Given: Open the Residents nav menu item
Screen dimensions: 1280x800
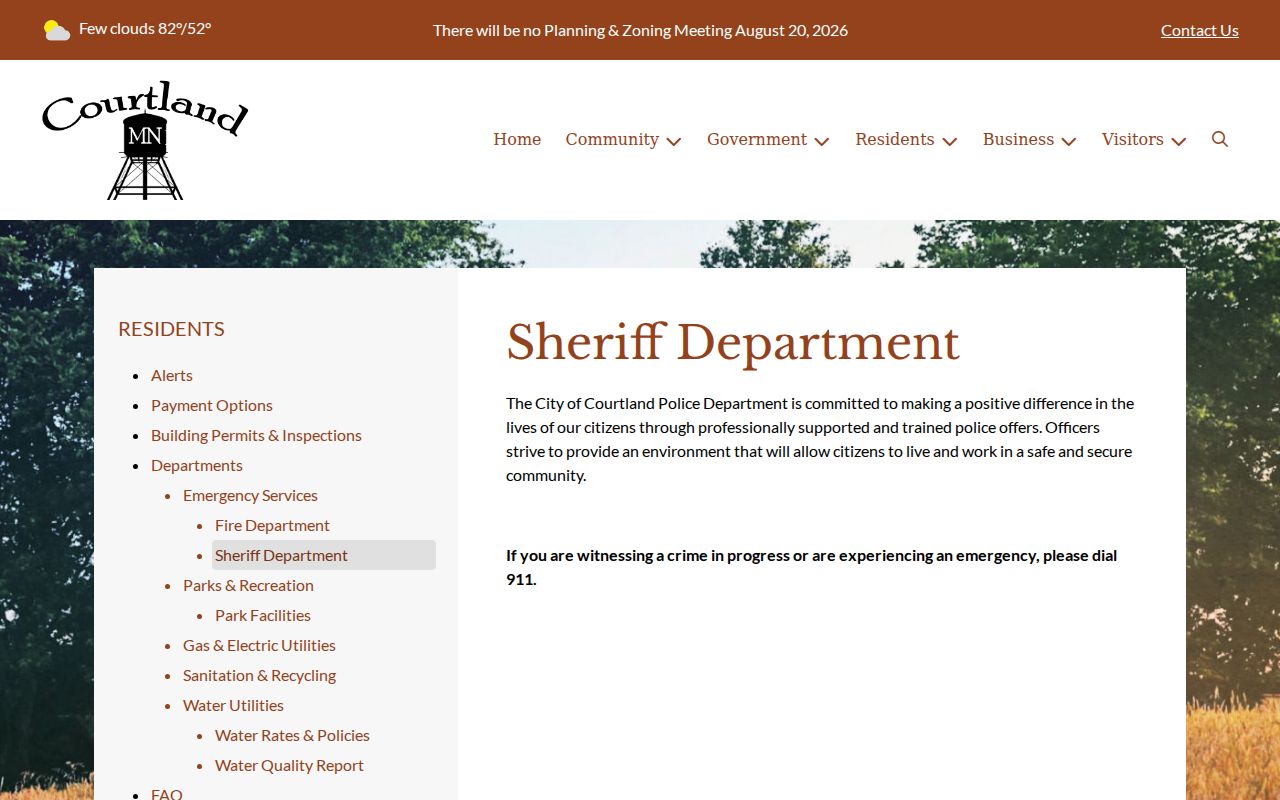Looking at the screenshot, I should click(x=895, y=139).
